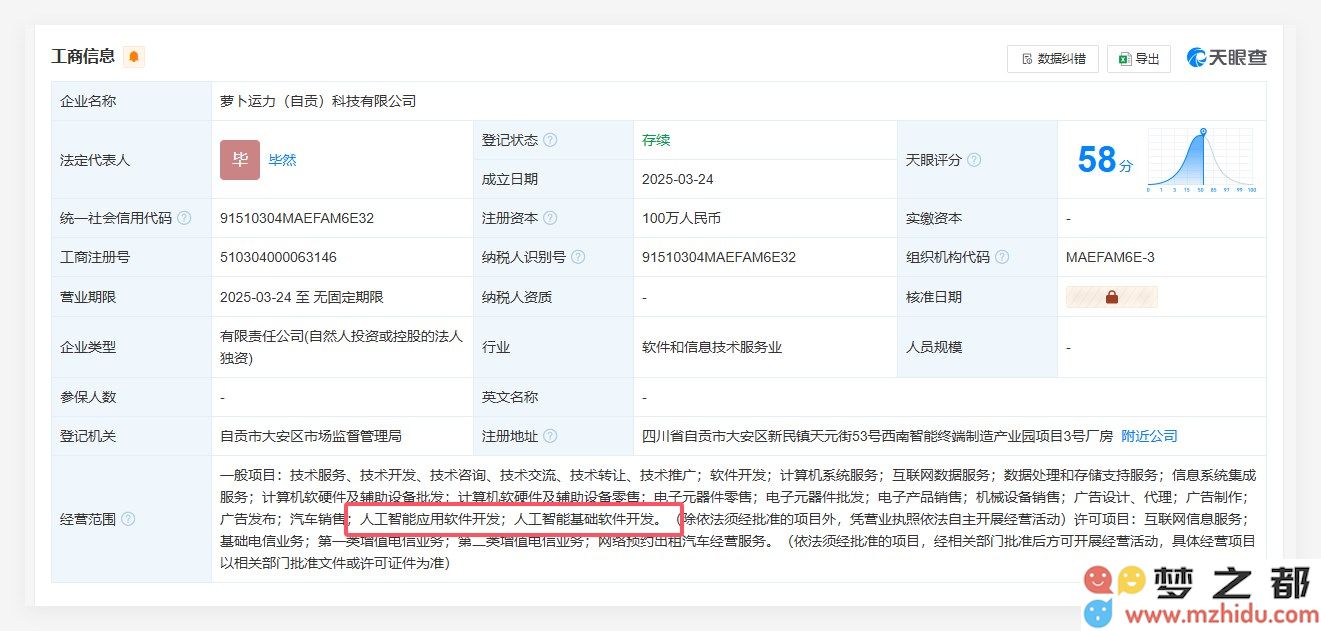Screen dimensions: 1321x631
Task: Click the orange bell alert icon beside 工商信息
Action: point(134,57)
